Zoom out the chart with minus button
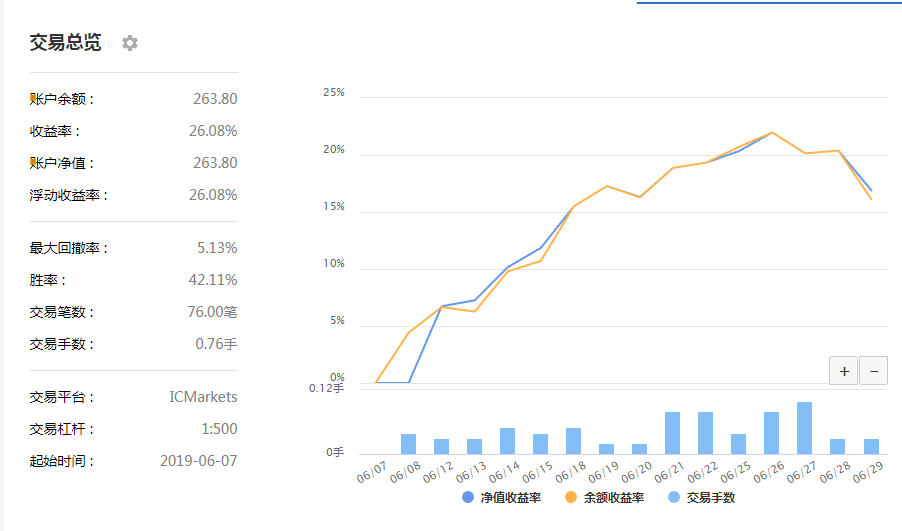Screen dimensions: 902x531 (873, 371)
